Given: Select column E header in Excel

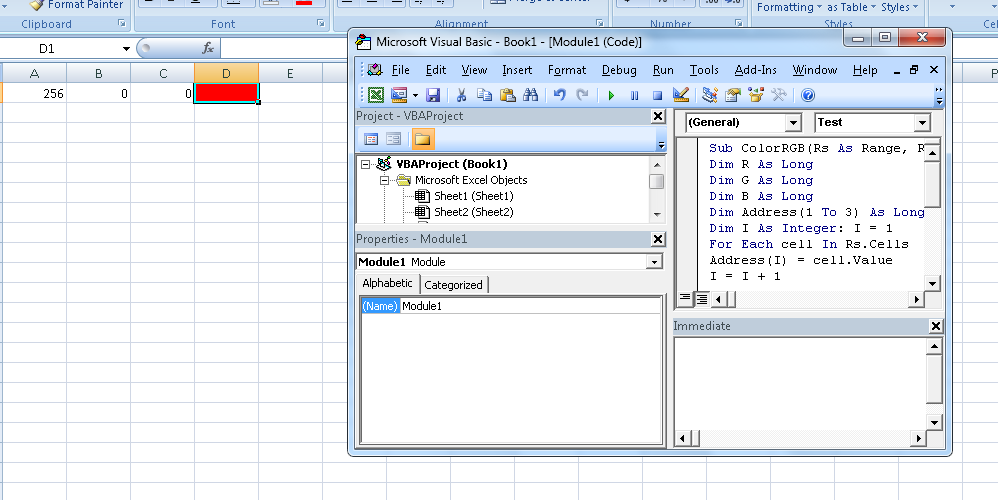Looking at the screenshot, I should coord(290,73).
